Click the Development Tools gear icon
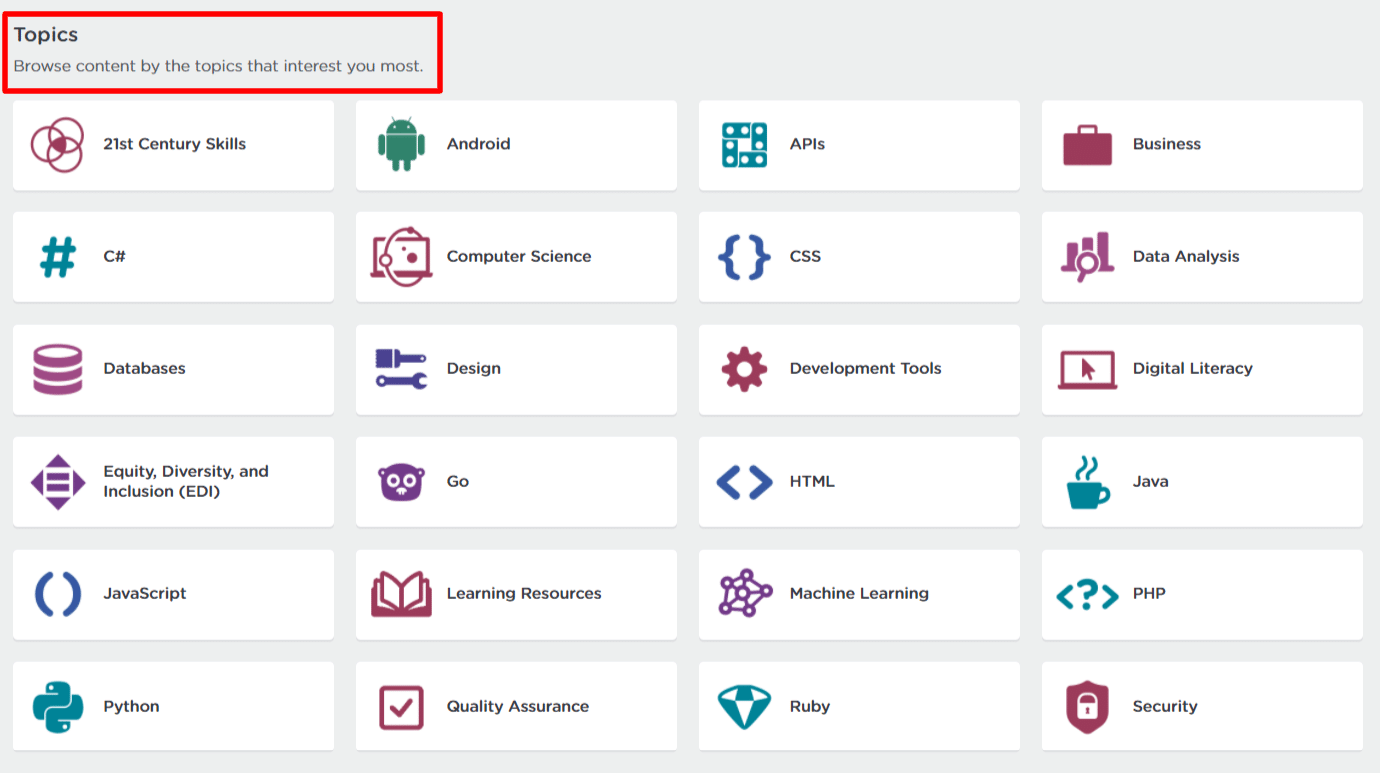 (x=744, y=370)
